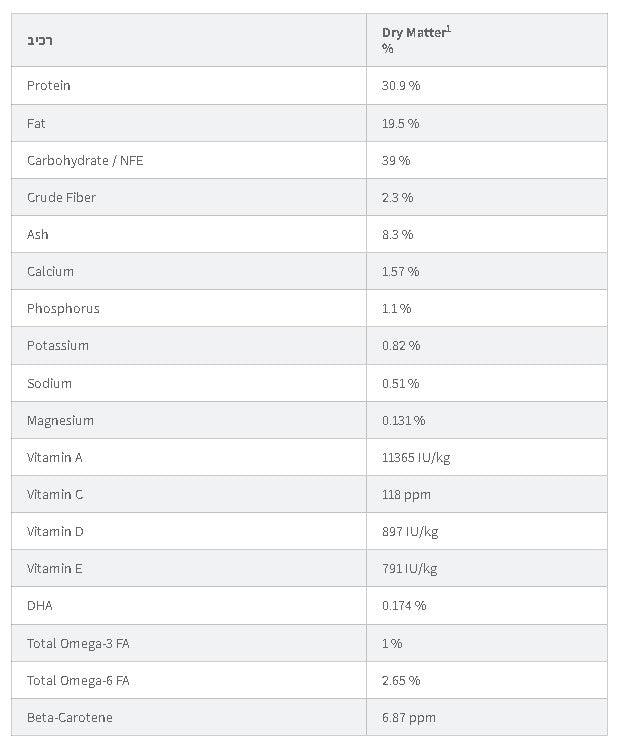Viewport: 619px width, 749px height.
Task: Click the Total Omega-6 FA label
Action: 78,680
